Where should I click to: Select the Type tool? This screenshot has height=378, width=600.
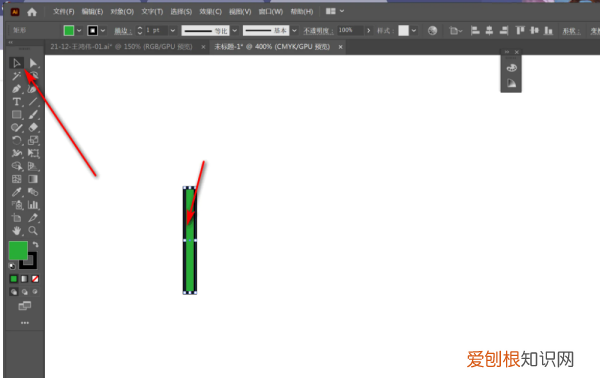point(16,101)
